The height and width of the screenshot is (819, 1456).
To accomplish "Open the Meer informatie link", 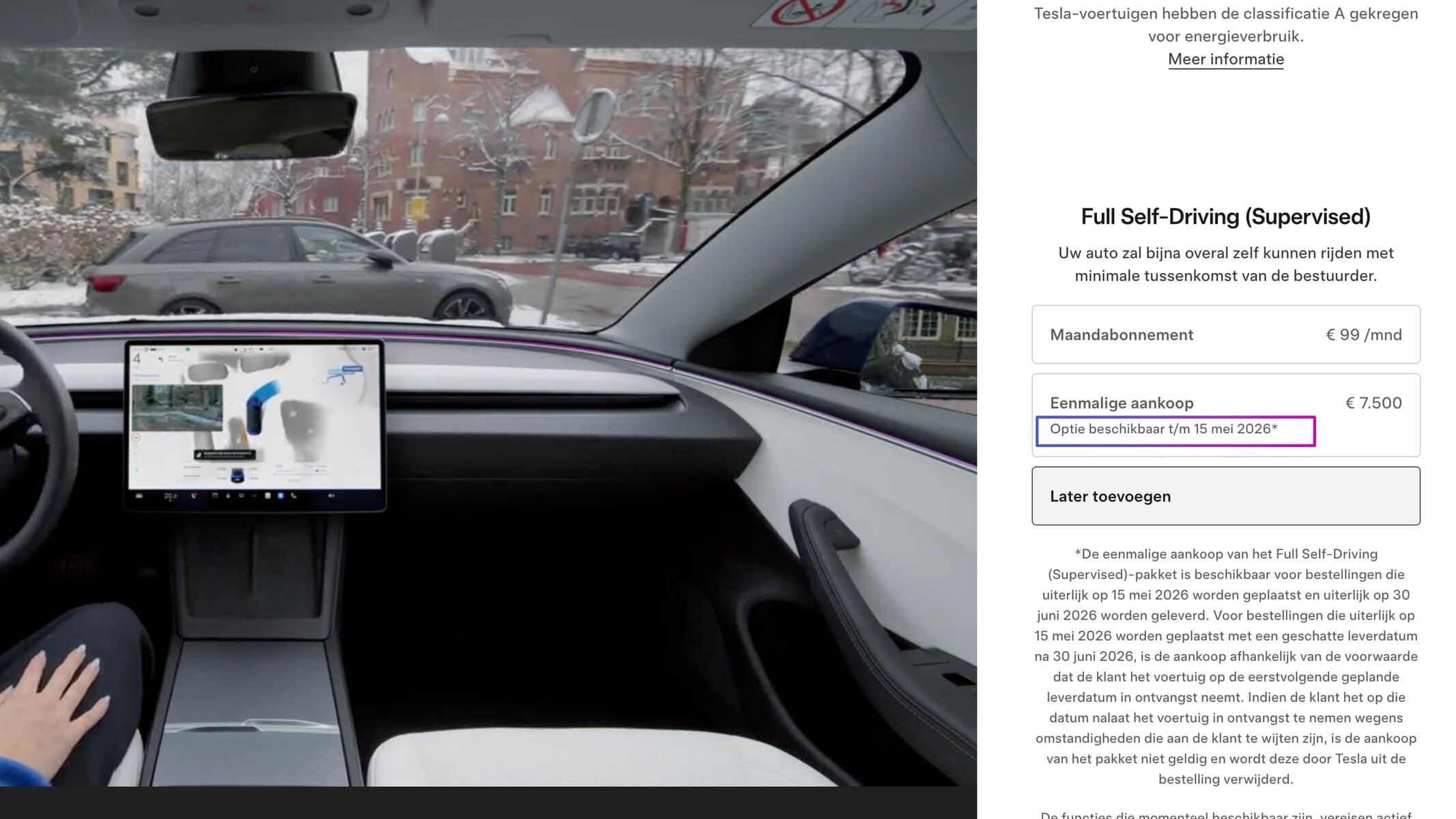I will coord(1225,59).
